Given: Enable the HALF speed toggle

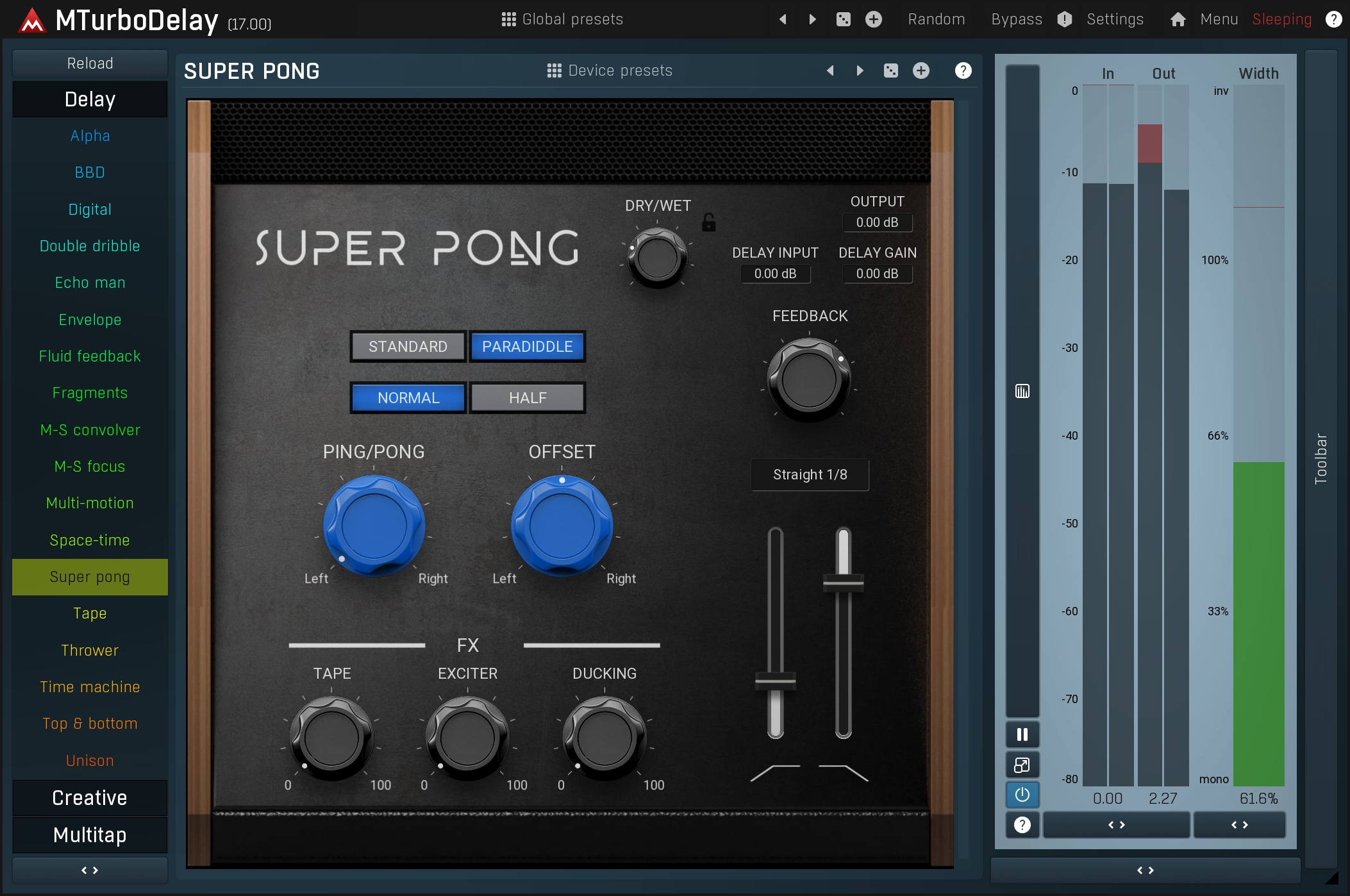Looking at the screenshot, I should [528, 398].
